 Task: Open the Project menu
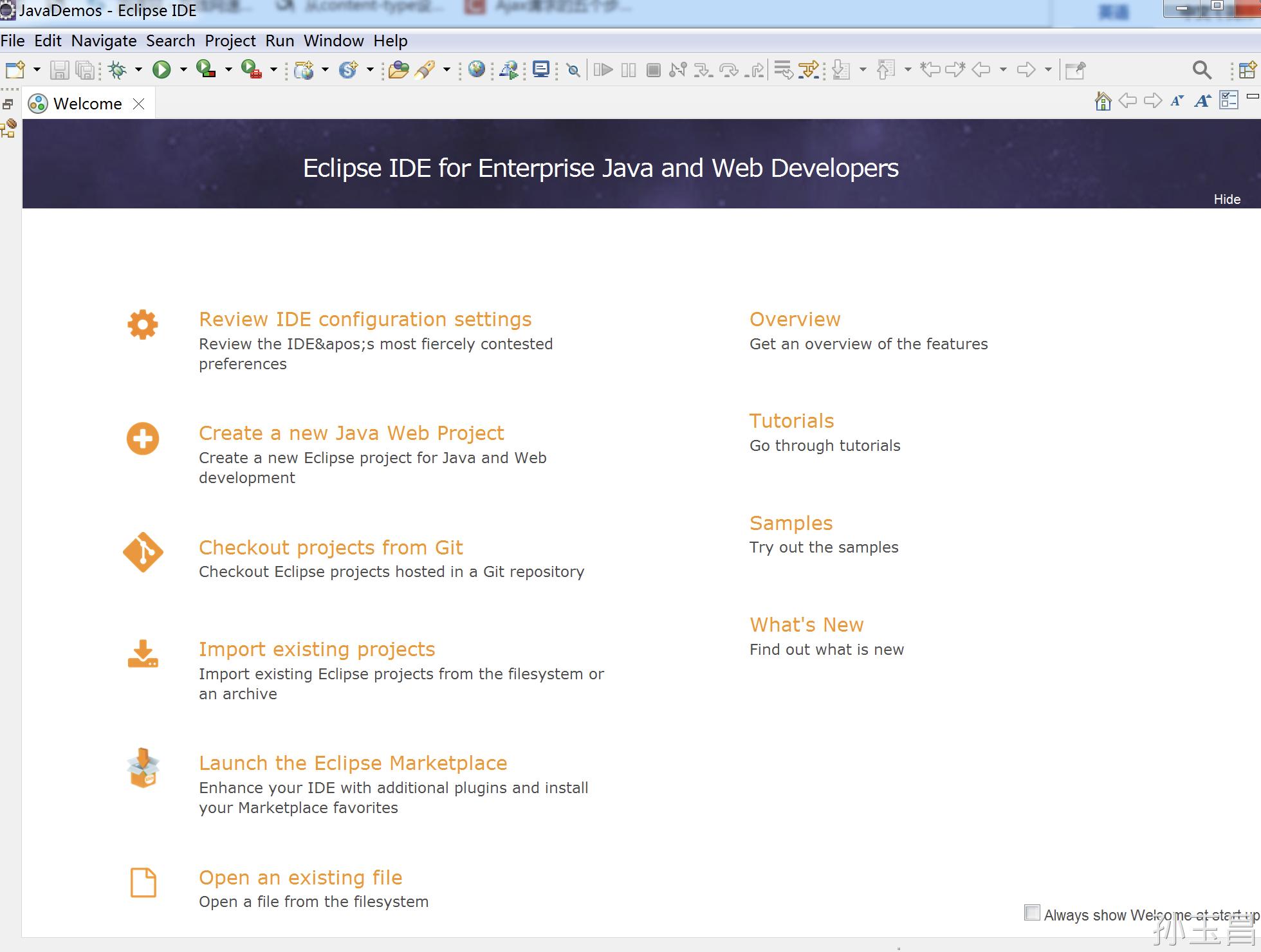[x=230, y=41]
